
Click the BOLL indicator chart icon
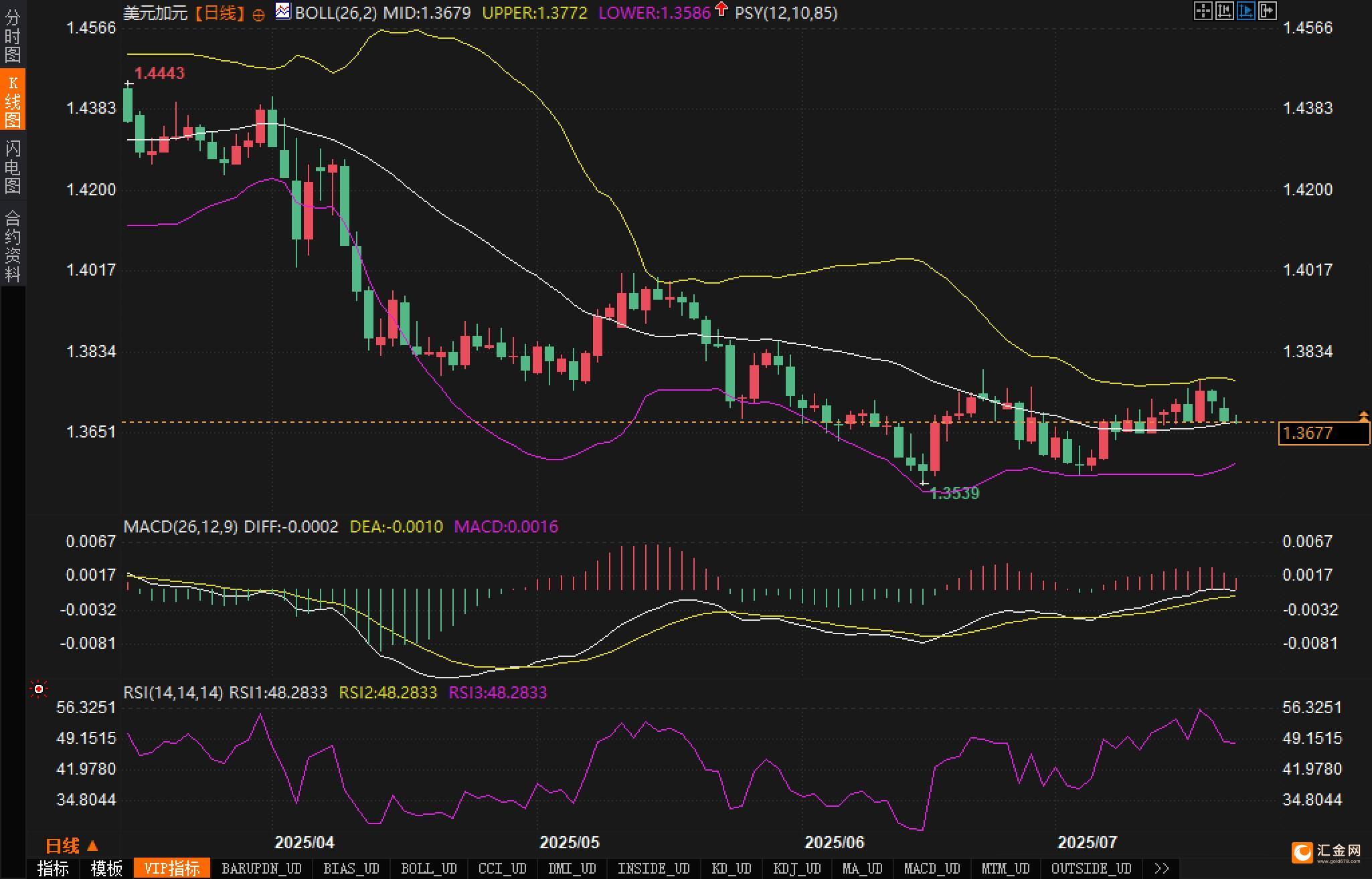pos(283,11)
